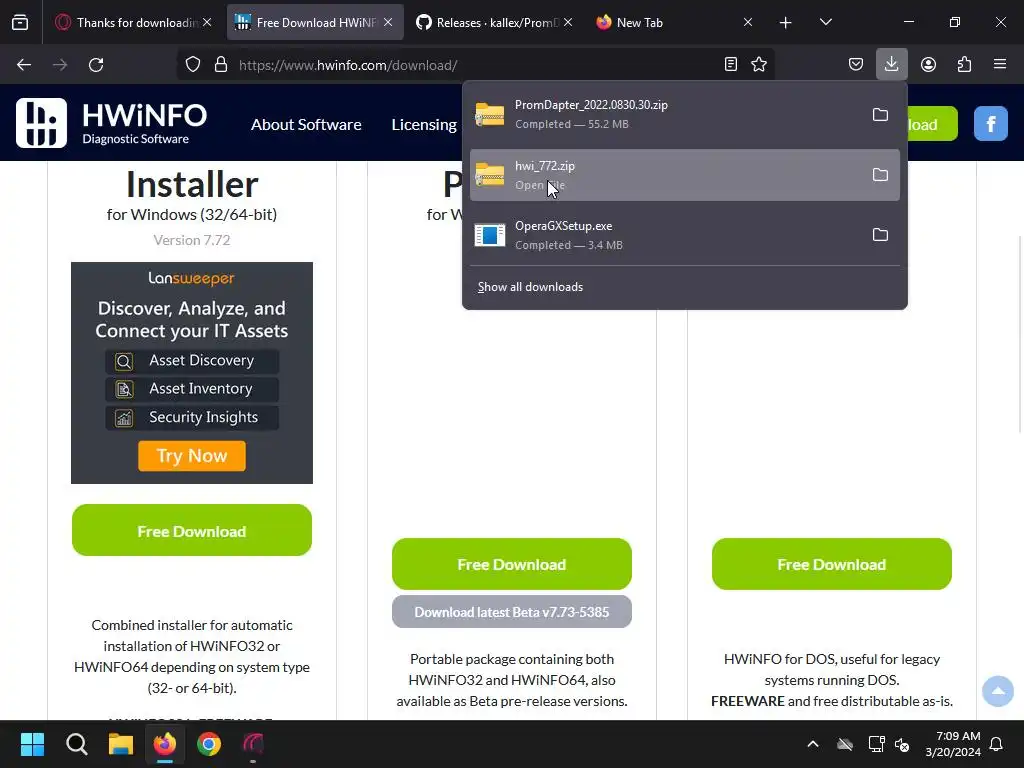This screenshot has width=1024, height=768.
Task: Toggle reader view icon
Action: 731,65
